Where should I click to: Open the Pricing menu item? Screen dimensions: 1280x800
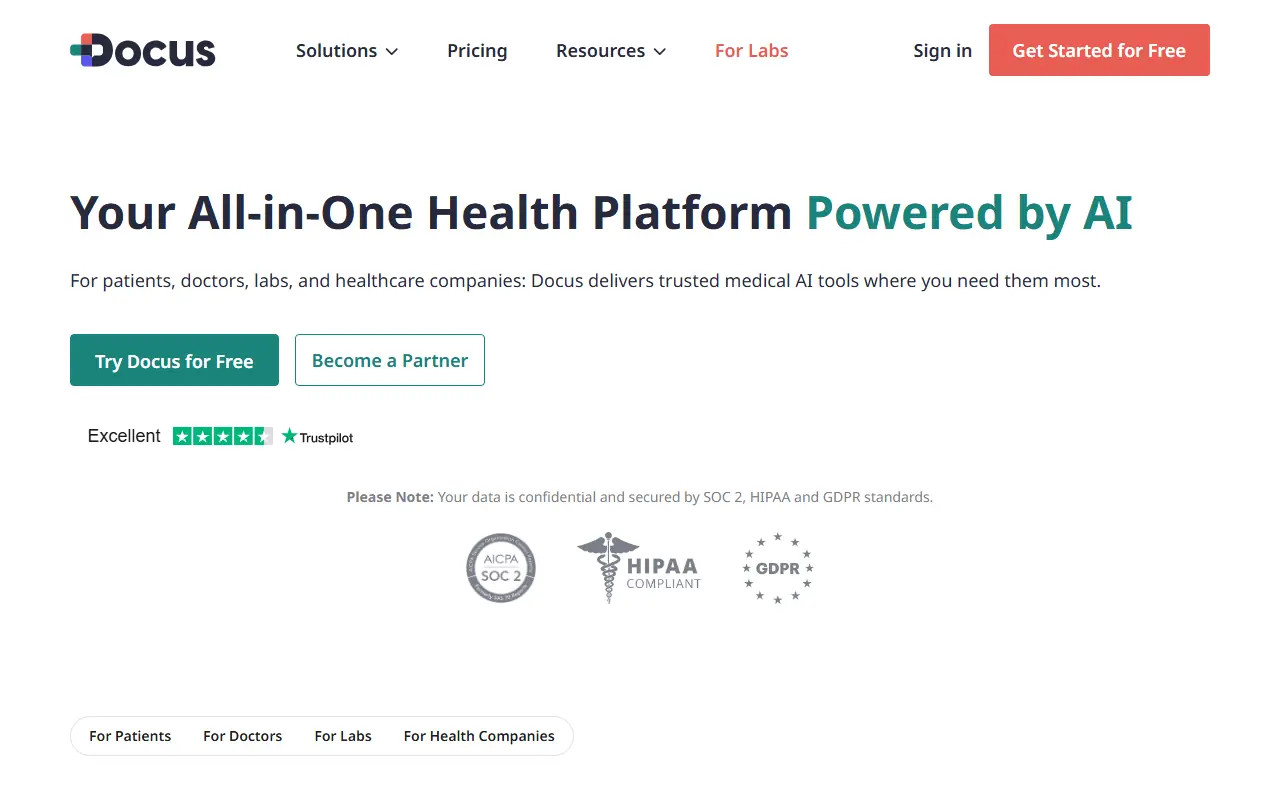pos(477,50)
